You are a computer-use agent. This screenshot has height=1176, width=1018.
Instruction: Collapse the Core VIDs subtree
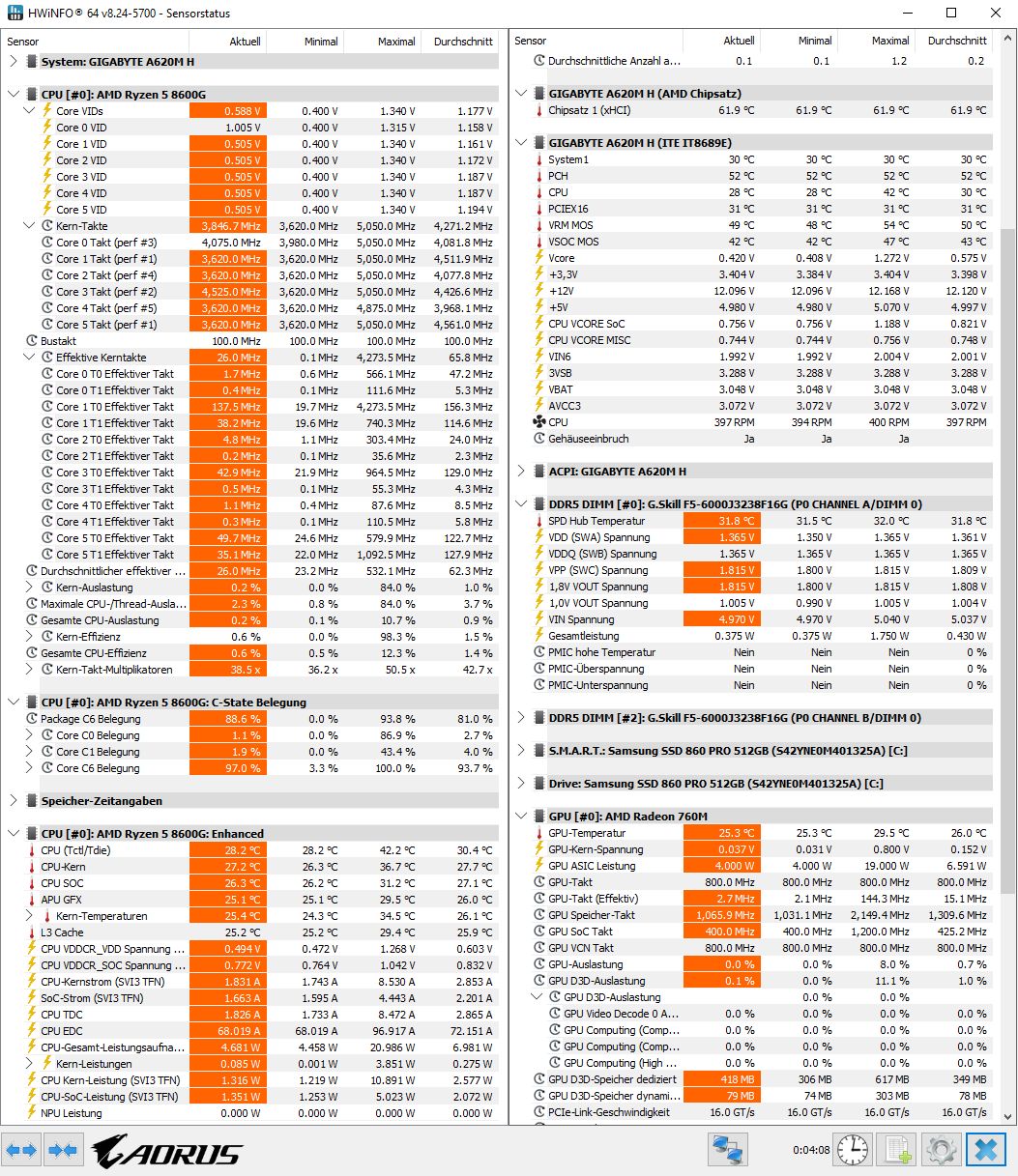[29, 111]
